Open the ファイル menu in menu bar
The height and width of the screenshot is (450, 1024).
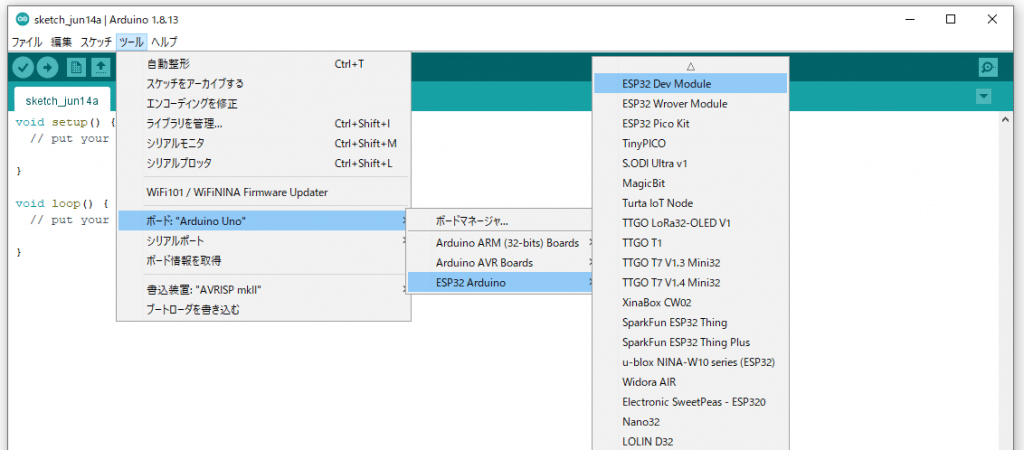pyautogui.click(x=27, y=42)
